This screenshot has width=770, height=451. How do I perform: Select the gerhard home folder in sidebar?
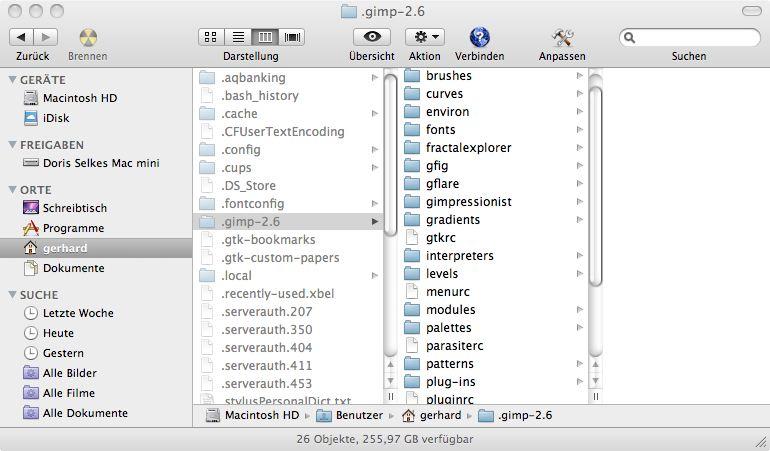(x=96, y=248)
